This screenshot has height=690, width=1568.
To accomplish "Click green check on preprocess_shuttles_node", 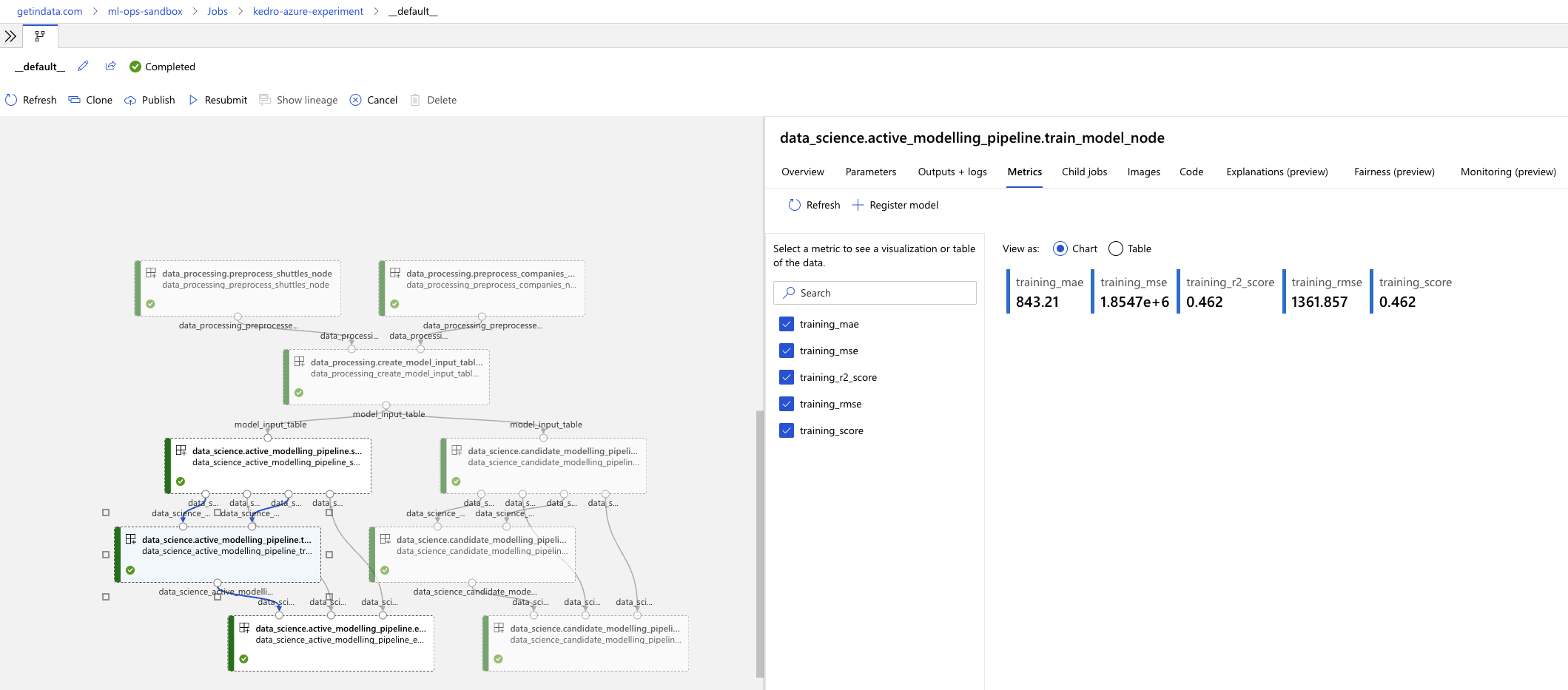I will (x=151, y=304).
